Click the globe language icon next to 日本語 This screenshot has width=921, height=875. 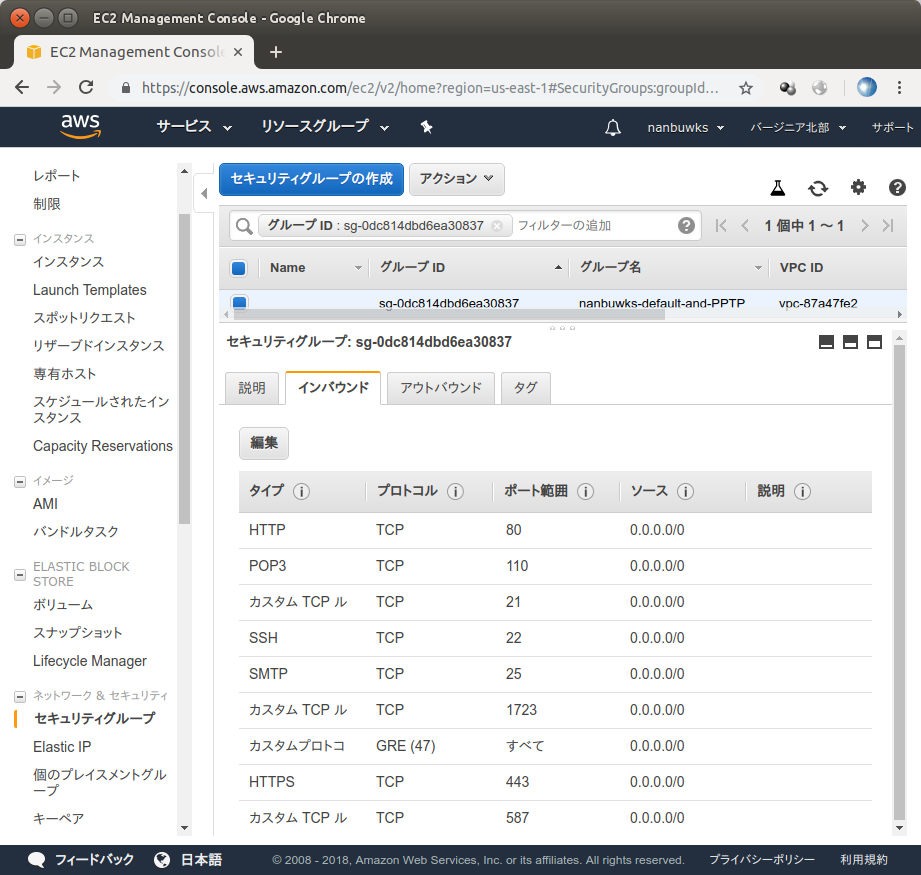pos(162,859)
